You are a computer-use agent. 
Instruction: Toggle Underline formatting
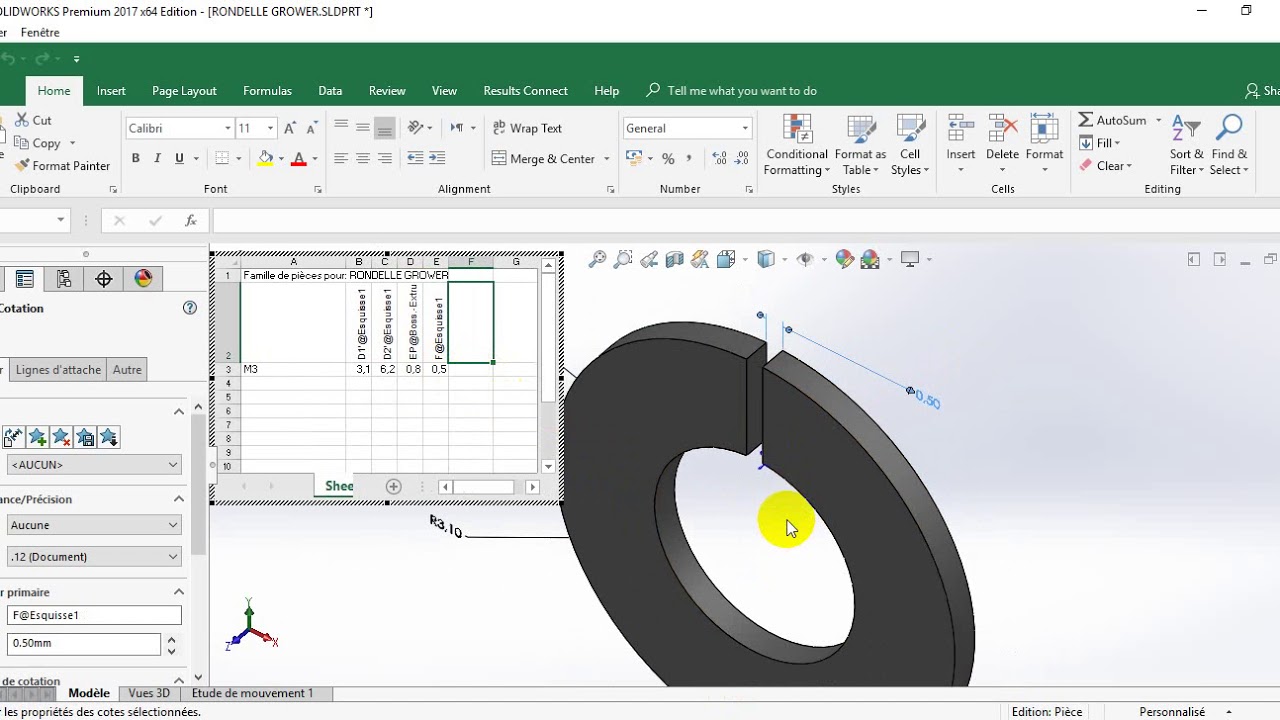(x=180, y=158)
